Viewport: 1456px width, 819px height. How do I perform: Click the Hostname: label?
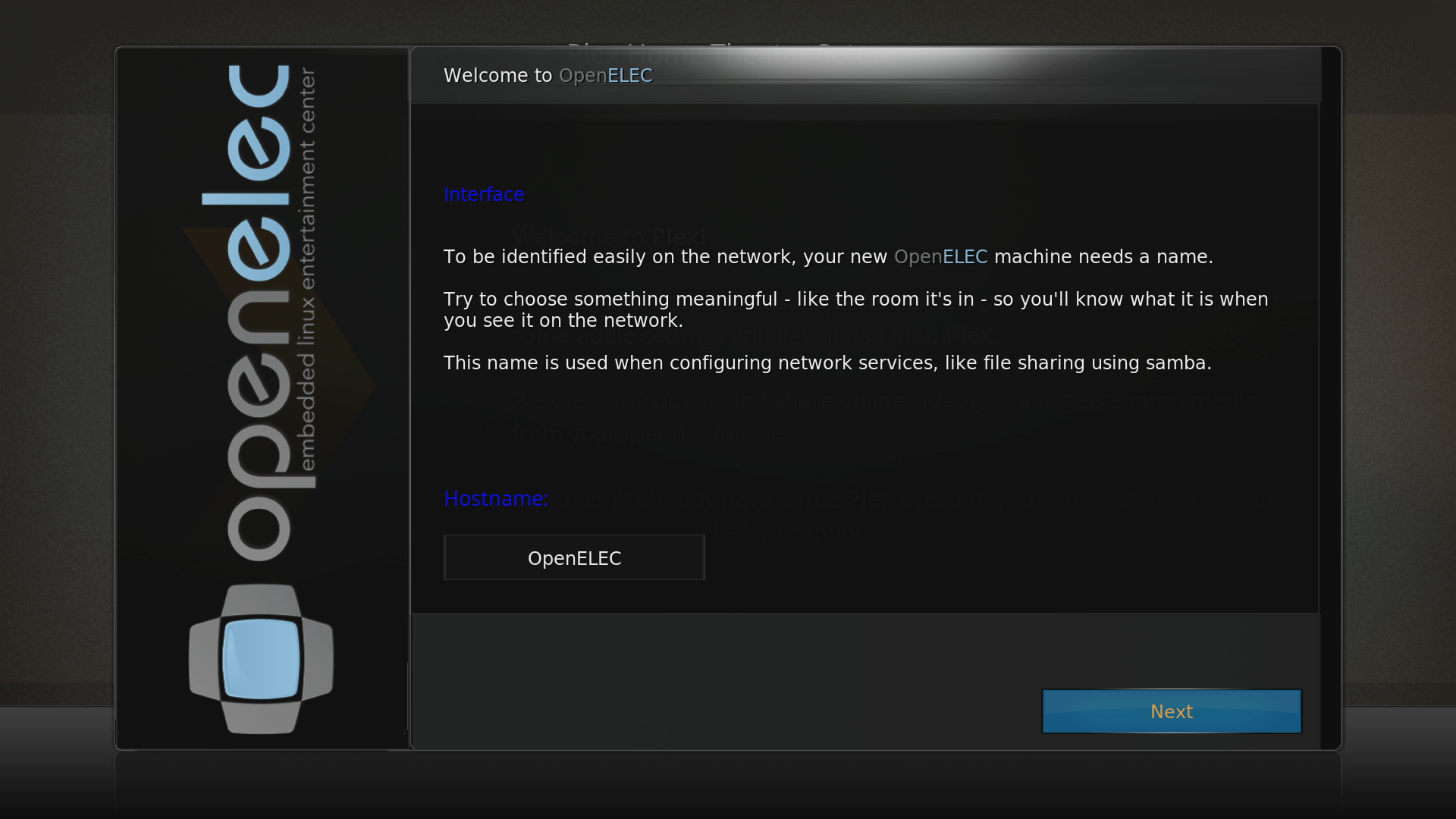pyautogui.click(x=495, y=498)
